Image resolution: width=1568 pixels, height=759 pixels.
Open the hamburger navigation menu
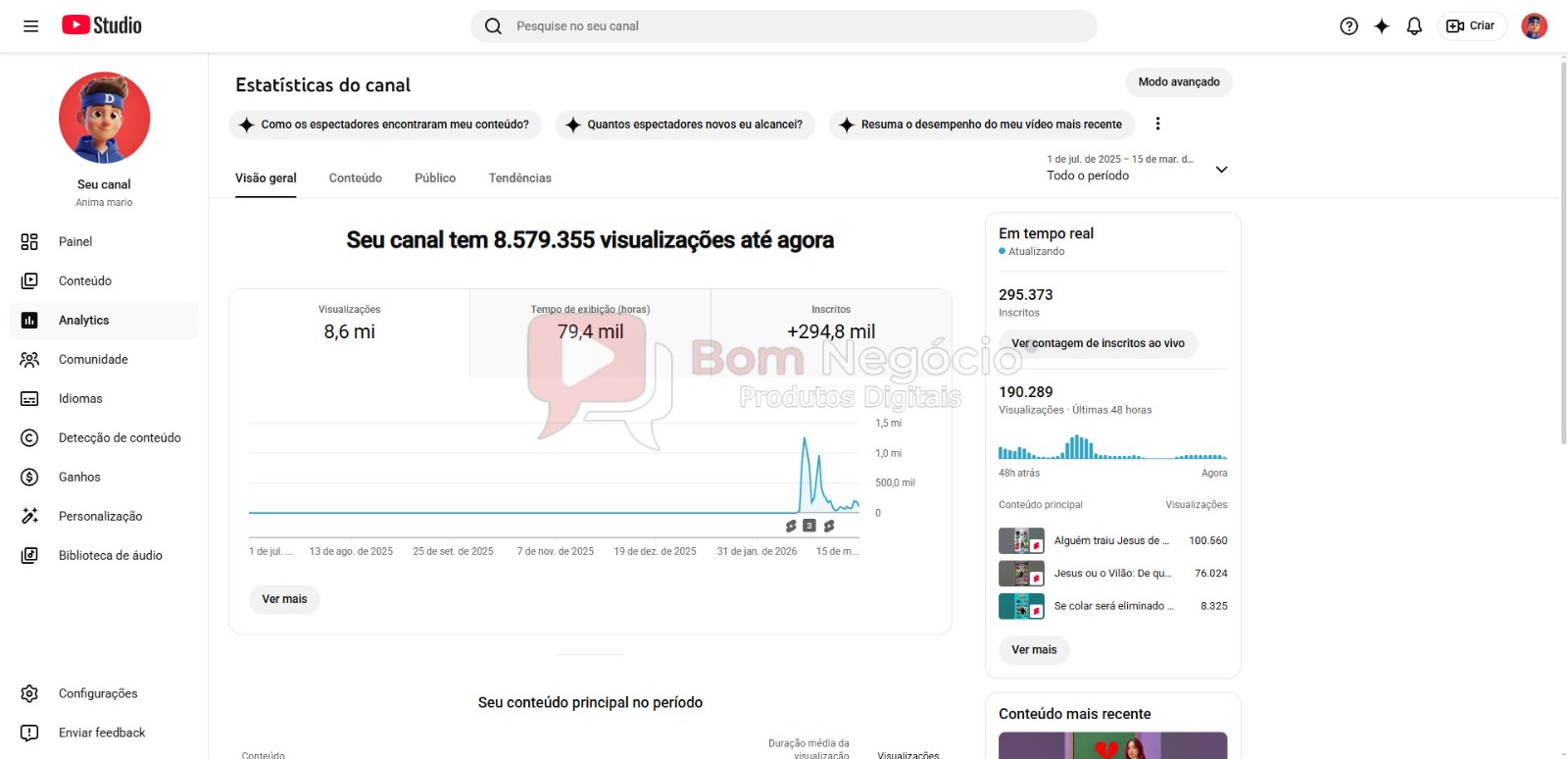31,26
